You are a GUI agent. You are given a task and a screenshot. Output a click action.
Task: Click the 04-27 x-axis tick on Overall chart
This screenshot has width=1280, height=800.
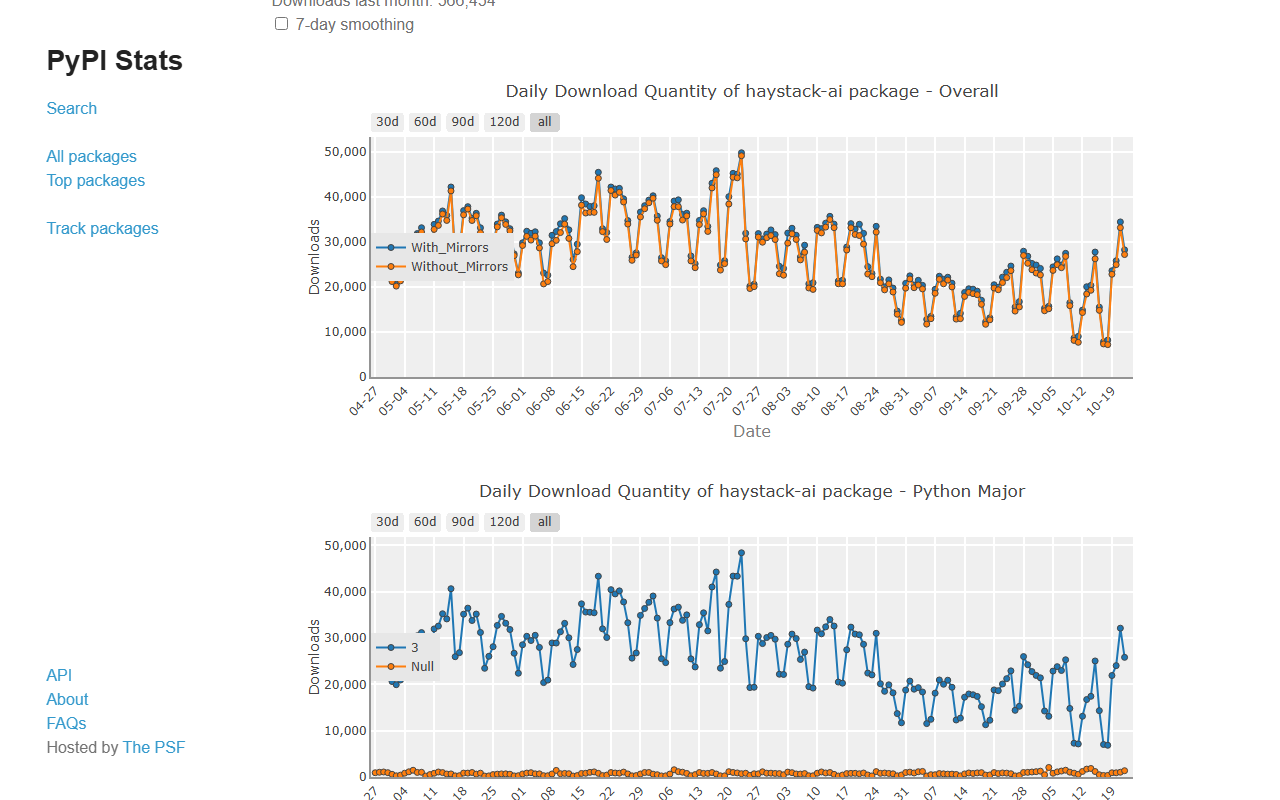pyautogui.click(x=364, y=402)
